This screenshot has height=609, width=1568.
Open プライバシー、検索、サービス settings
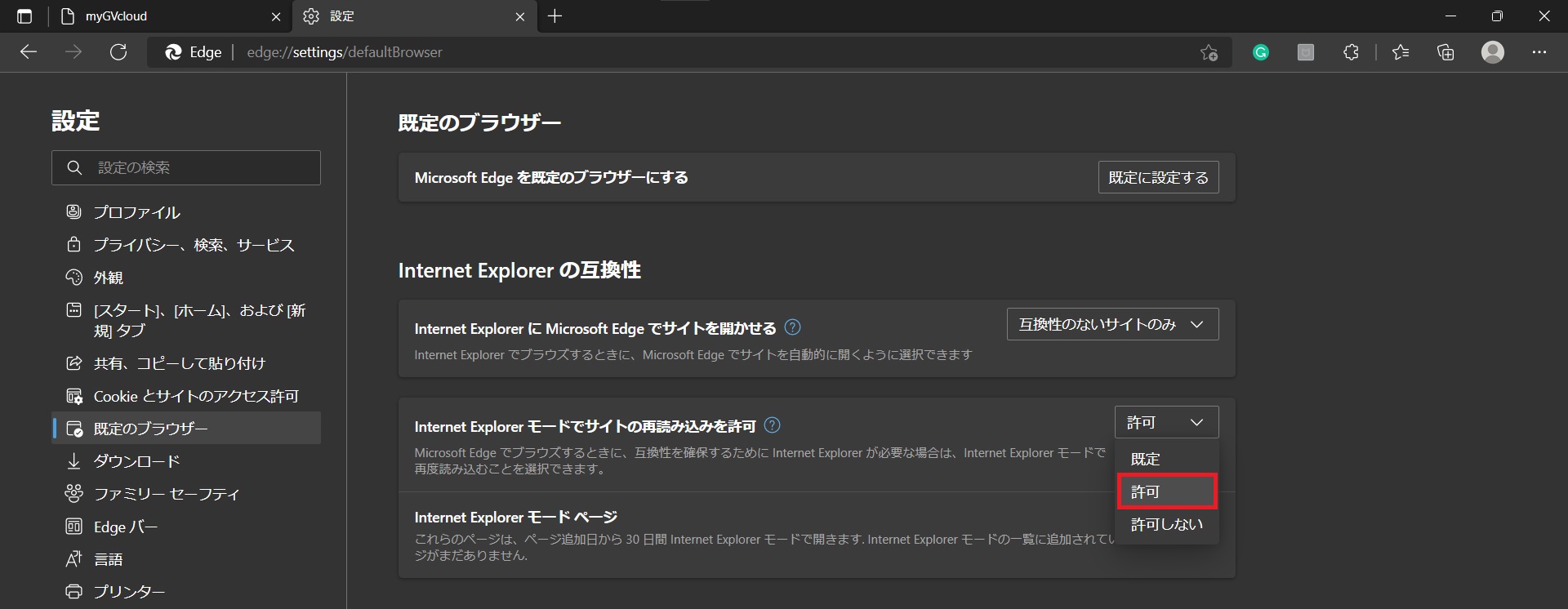[186, 245]
